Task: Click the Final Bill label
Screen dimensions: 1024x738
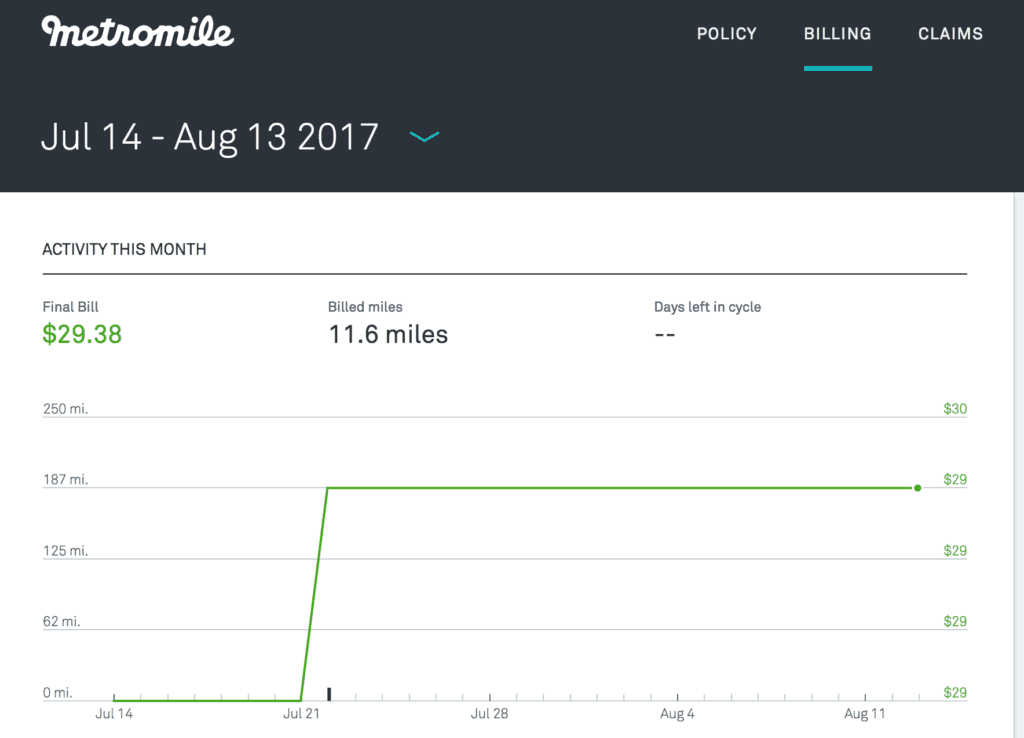Action: point(71,307)
